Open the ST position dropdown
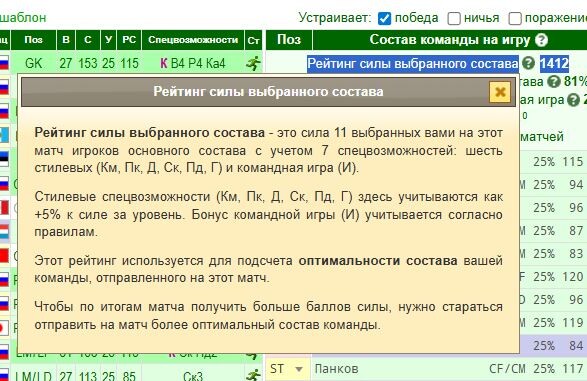Image resolution: width=587 pixels, height=381 pixels. point(288,369)
